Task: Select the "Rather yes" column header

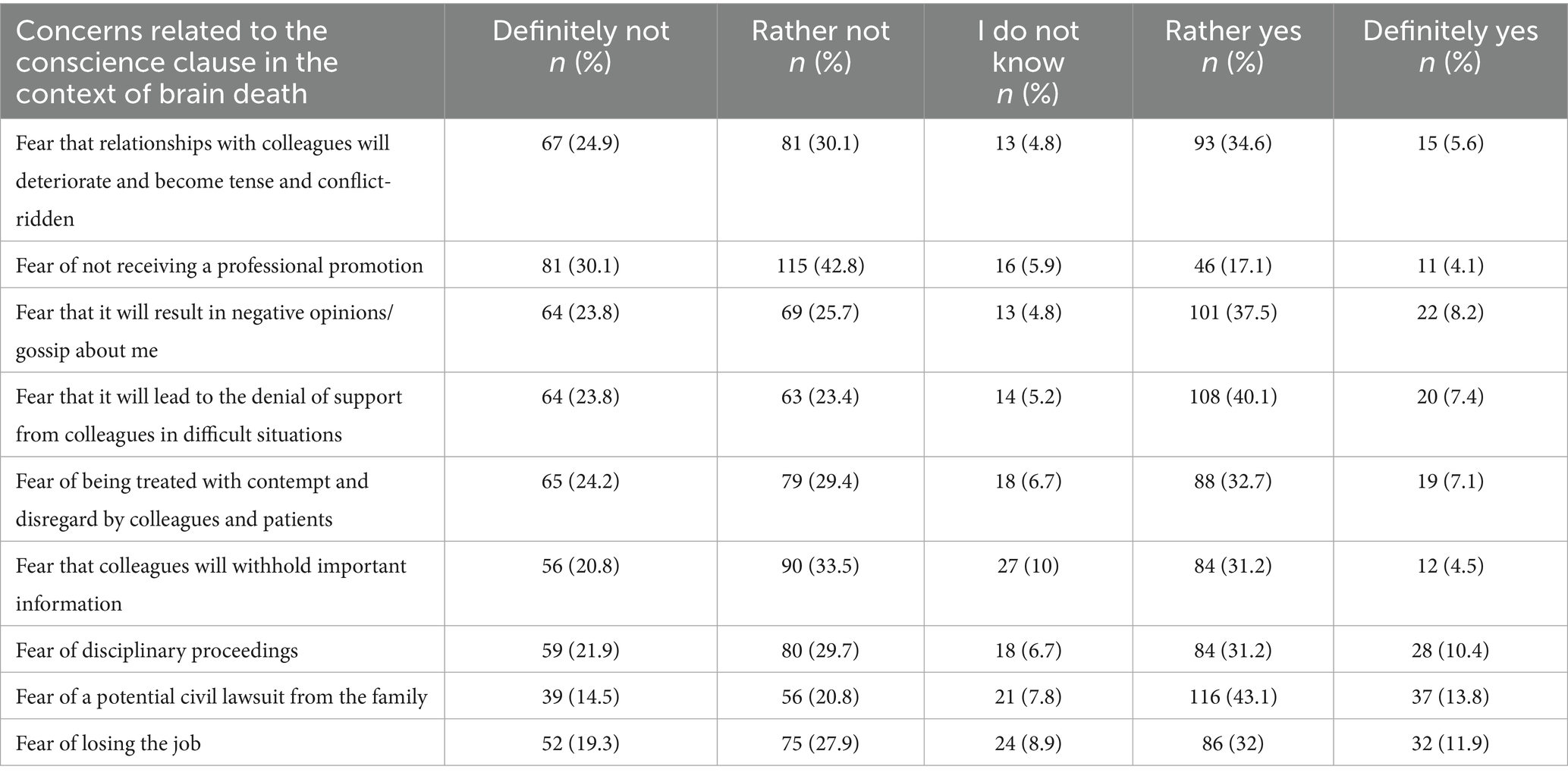Action: (1233, 46)
